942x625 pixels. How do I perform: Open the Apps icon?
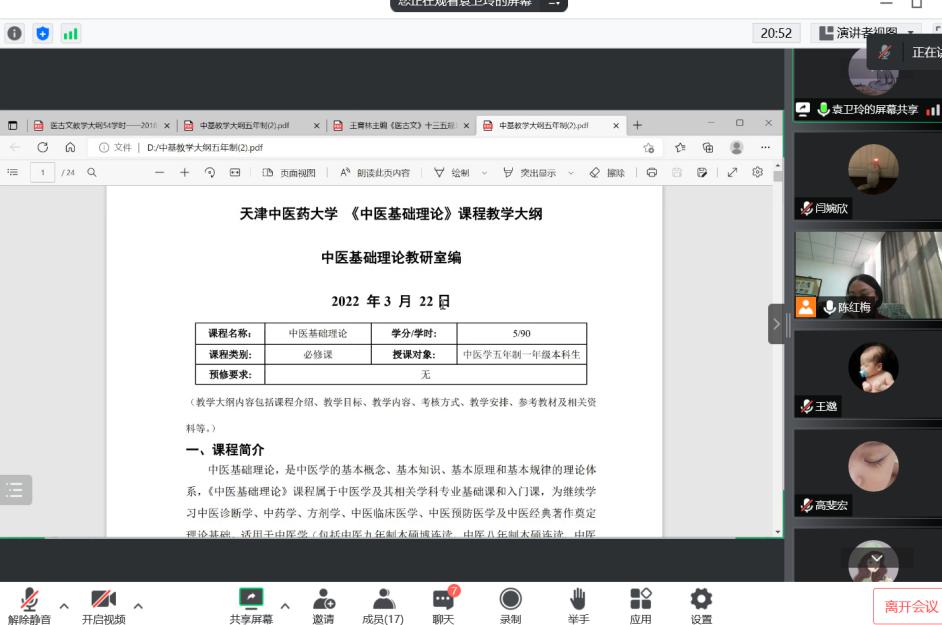[x=640, y=600]
